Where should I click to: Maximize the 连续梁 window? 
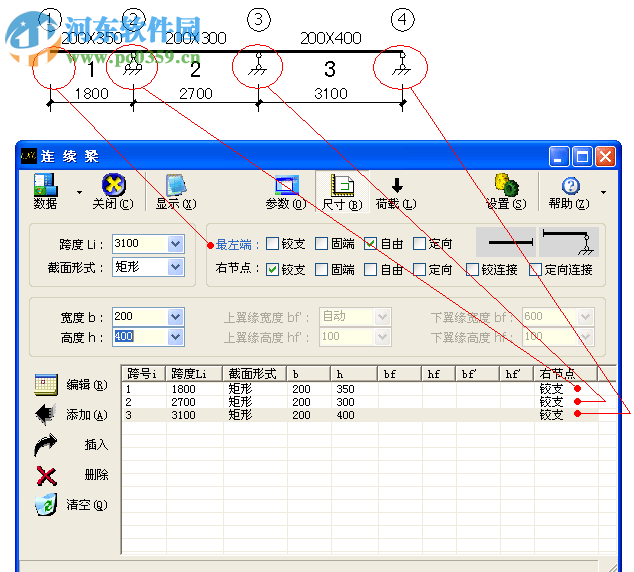point(582,156)
